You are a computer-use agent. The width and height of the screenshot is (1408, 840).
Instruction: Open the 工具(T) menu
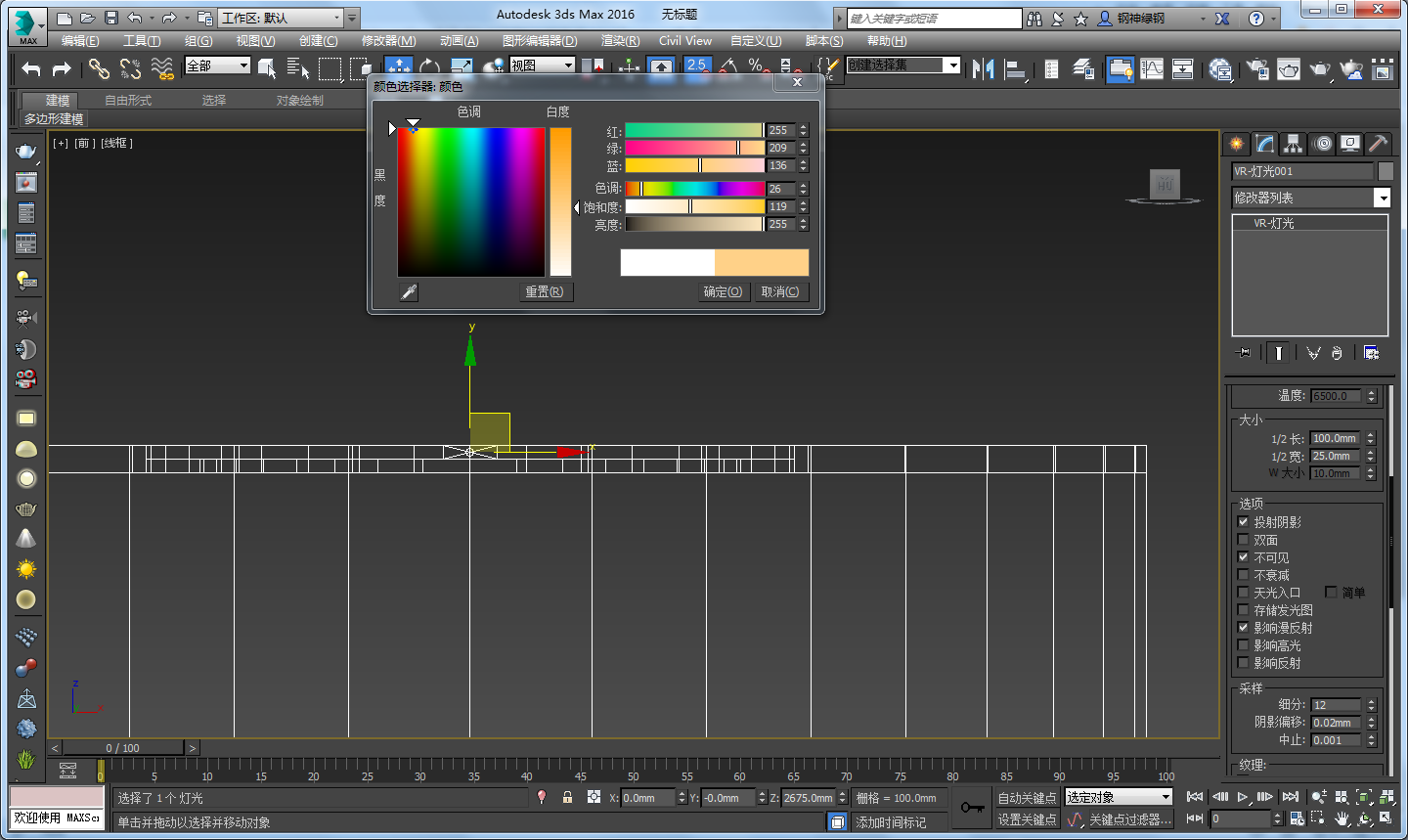coord(142,40)
